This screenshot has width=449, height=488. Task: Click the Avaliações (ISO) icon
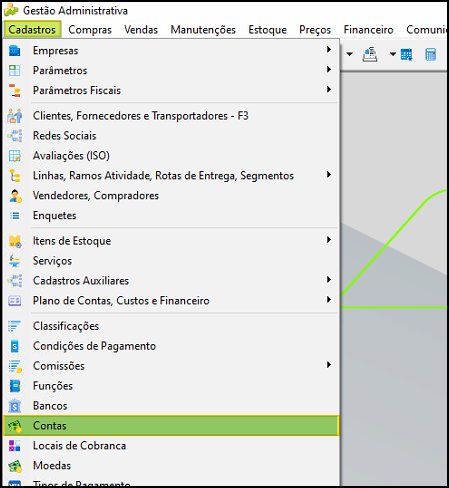pos(15,156)
